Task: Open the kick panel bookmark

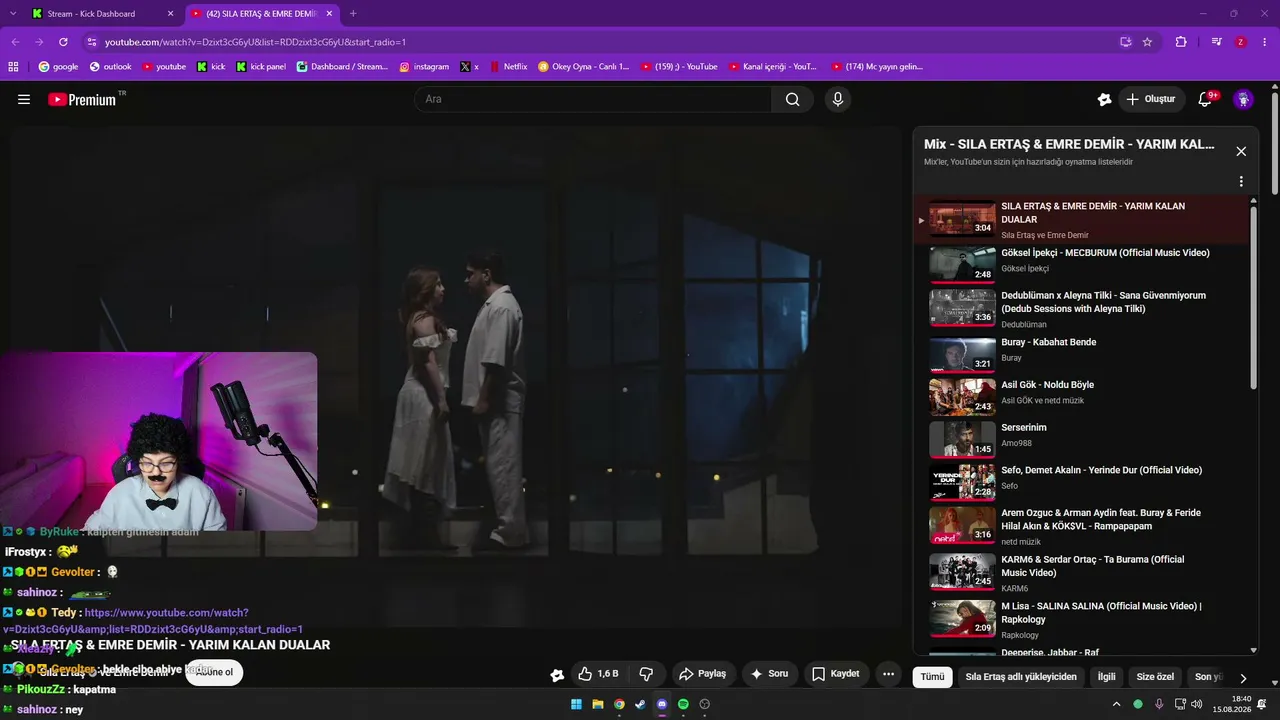Action: click(261, 67)
